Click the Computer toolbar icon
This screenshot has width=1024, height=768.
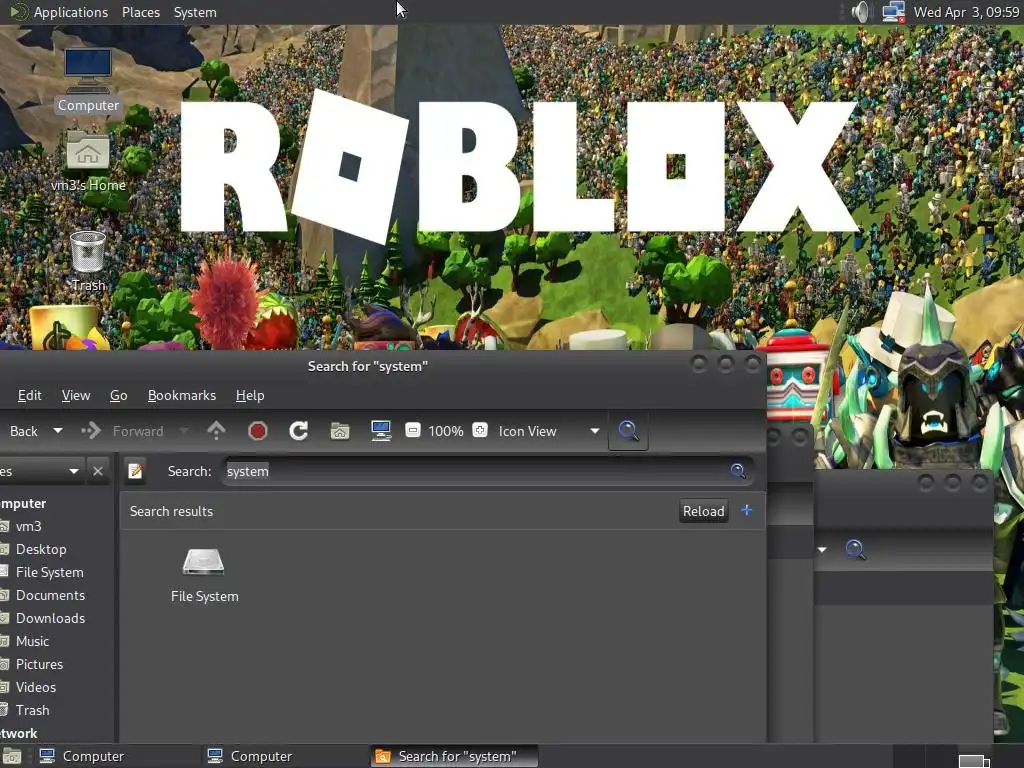[x=381, y=431]
